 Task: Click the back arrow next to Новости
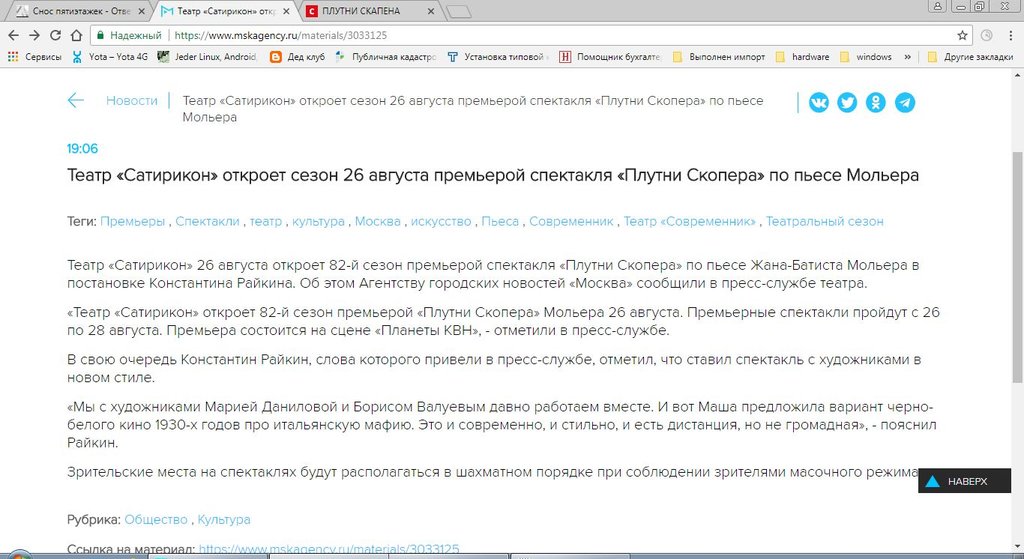coord(76,101)
